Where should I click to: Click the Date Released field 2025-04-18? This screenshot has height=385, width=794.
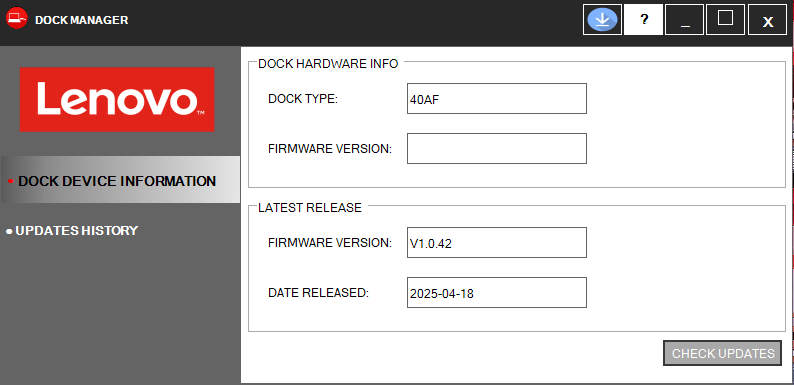point(497,292)
